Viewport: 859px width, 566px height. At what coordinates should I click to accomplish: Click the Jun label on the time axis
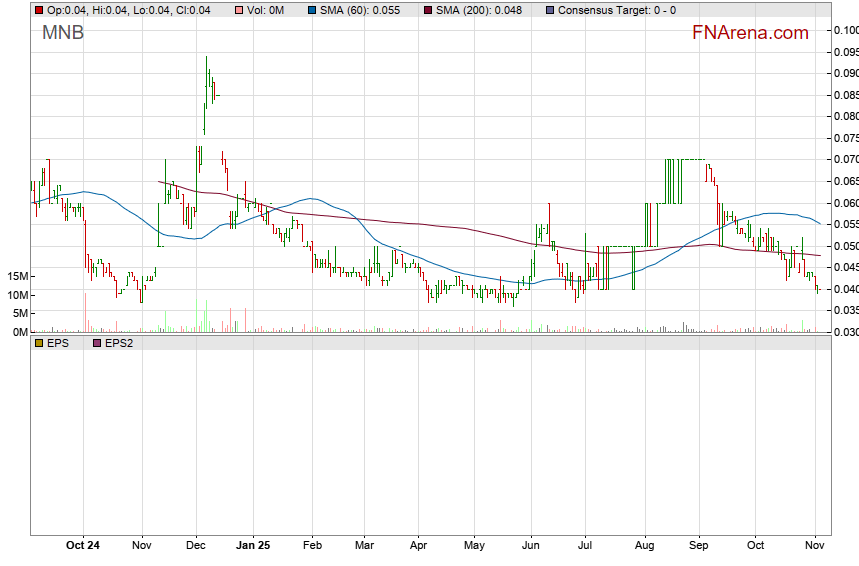click(x=531, y=546)
